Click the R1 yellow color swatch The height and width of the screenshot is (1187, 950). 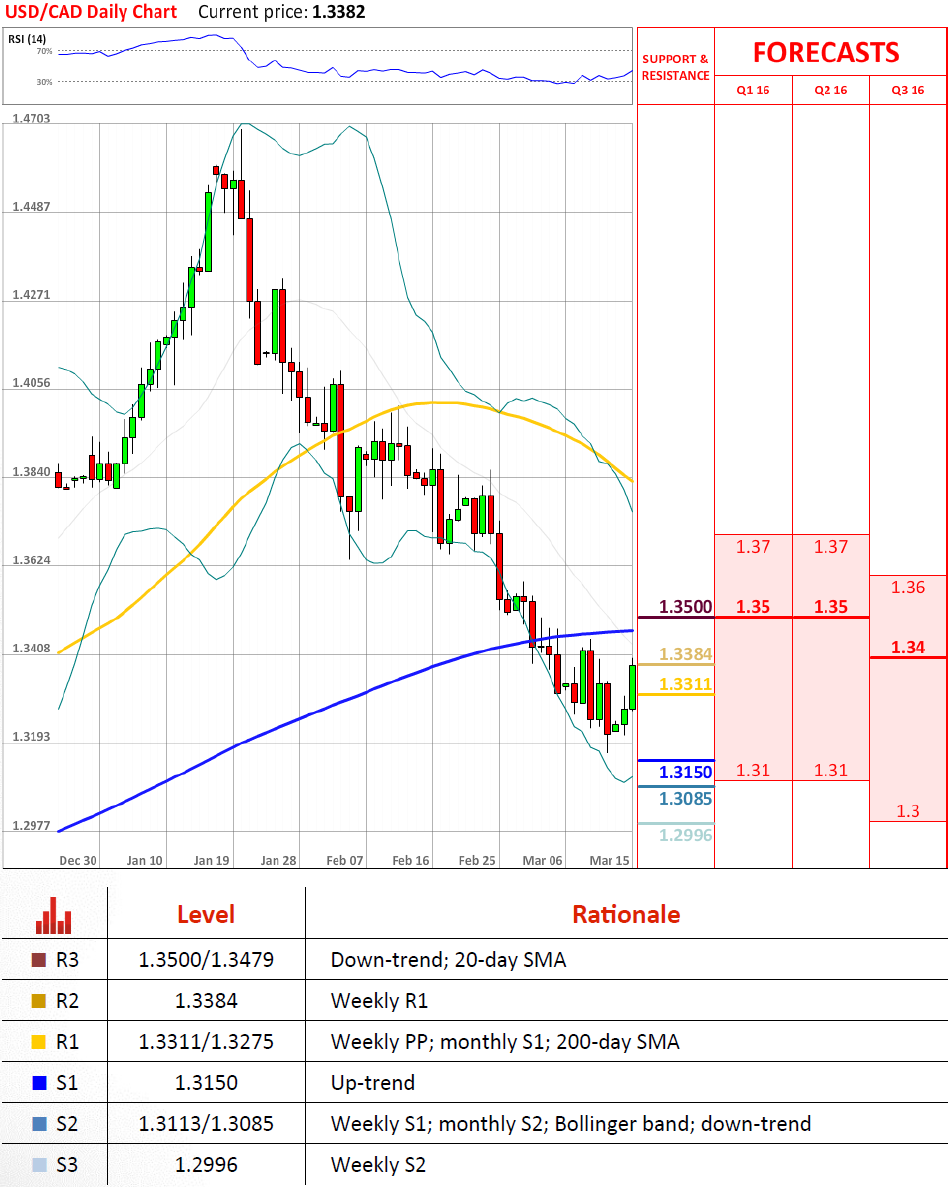tap(39, 1042)
